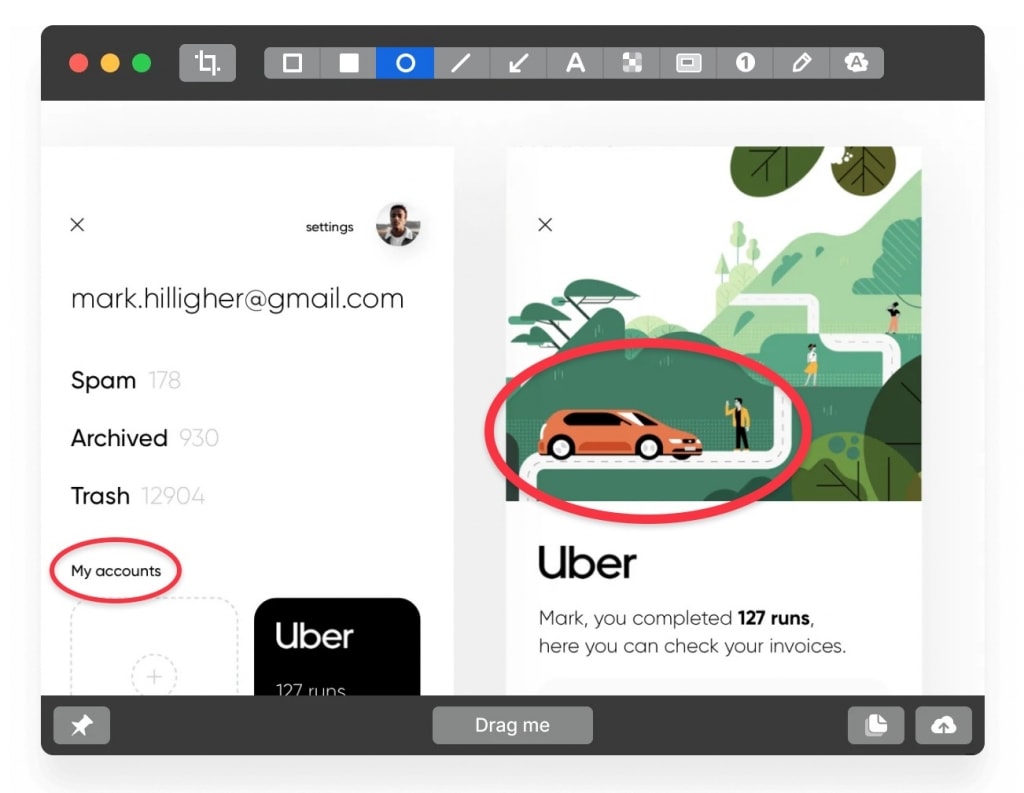
Task: Click the user profile avatar photo
Action: pos(398,225)
